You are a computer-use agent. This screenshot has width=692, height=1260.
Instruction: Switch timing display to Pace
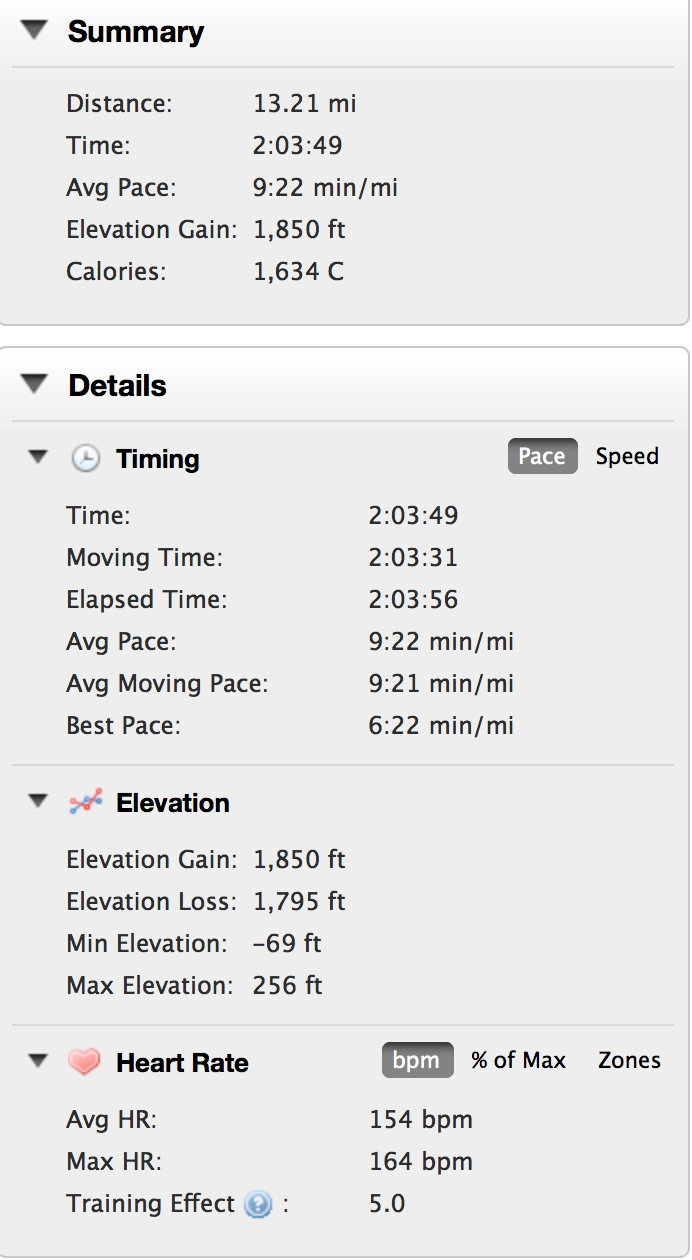tap(542, 457)
